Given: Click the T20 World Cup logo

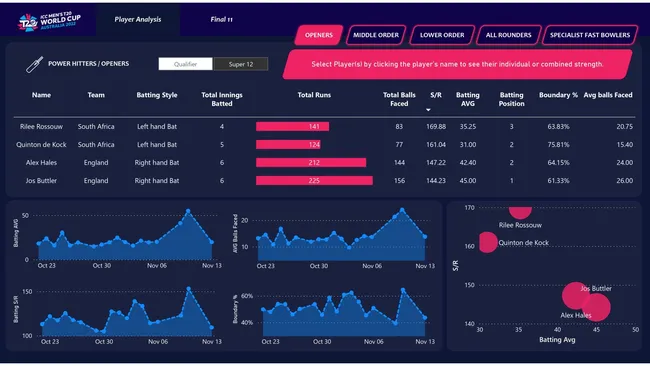Looking at the screenshot, I should [x=49, y=21].
